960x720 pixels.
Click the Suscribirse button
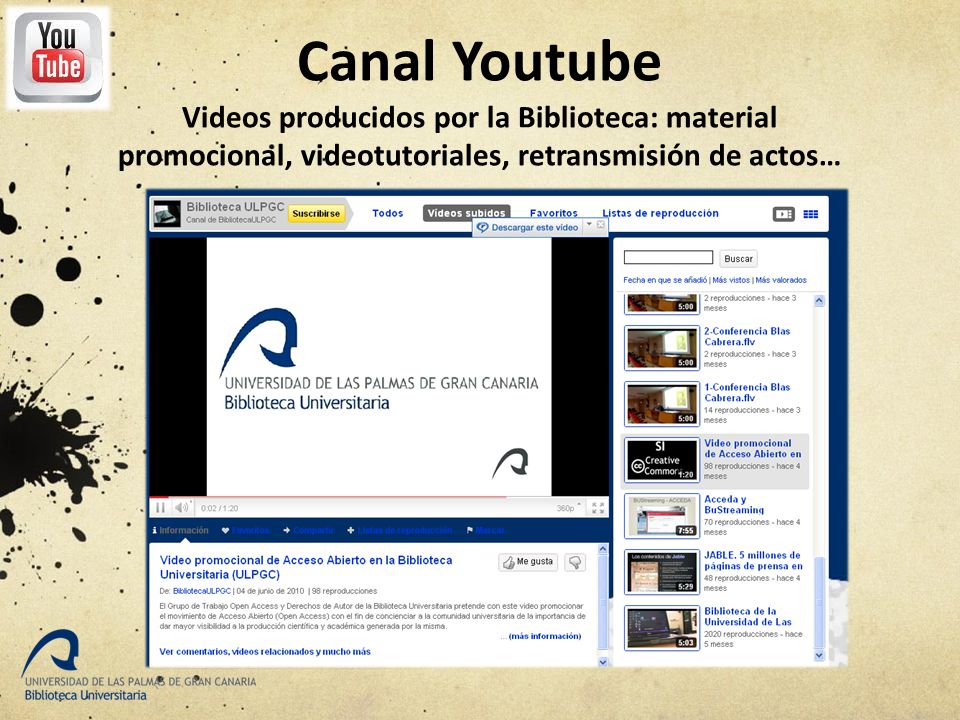316,213
